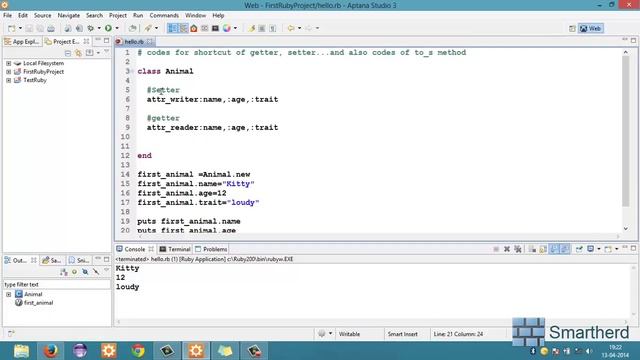Toggle the first highlighted editor toolbar button
This screenshot has height=360, width=640.
click(x=173, y=28)
